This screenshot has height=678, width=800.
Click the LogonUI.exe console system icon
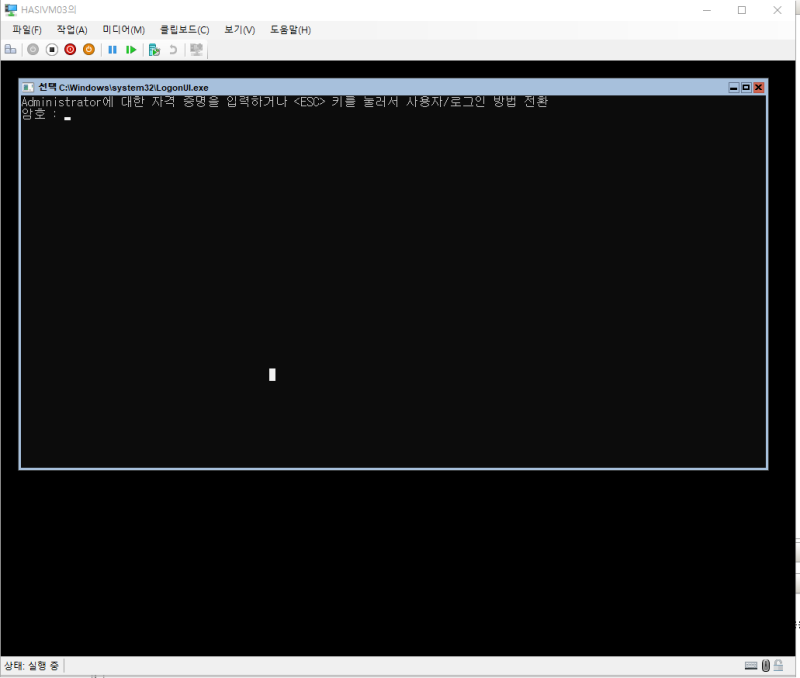pyautogui.click(x=29, y=87)
